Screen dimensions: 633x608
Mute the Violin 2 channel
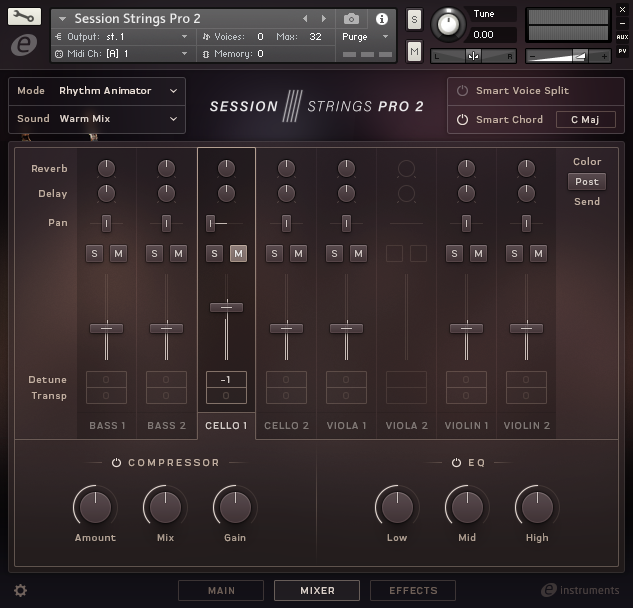(x=538, y=254)
